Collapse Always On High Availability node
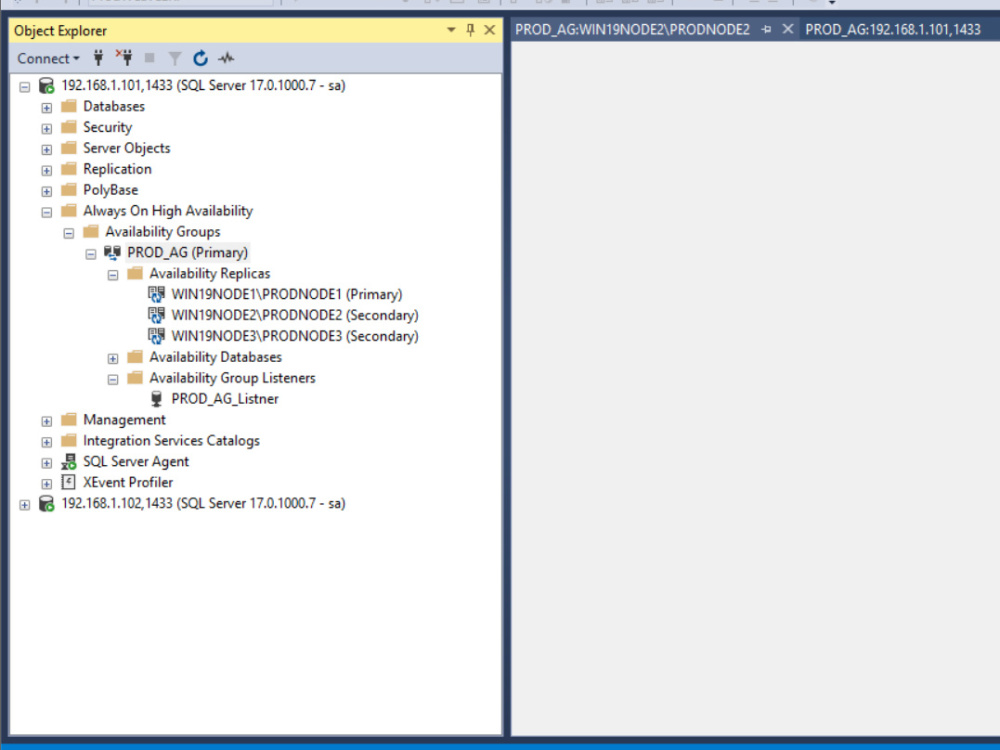Screen dimensions: 1000x750 pos(47,212)
